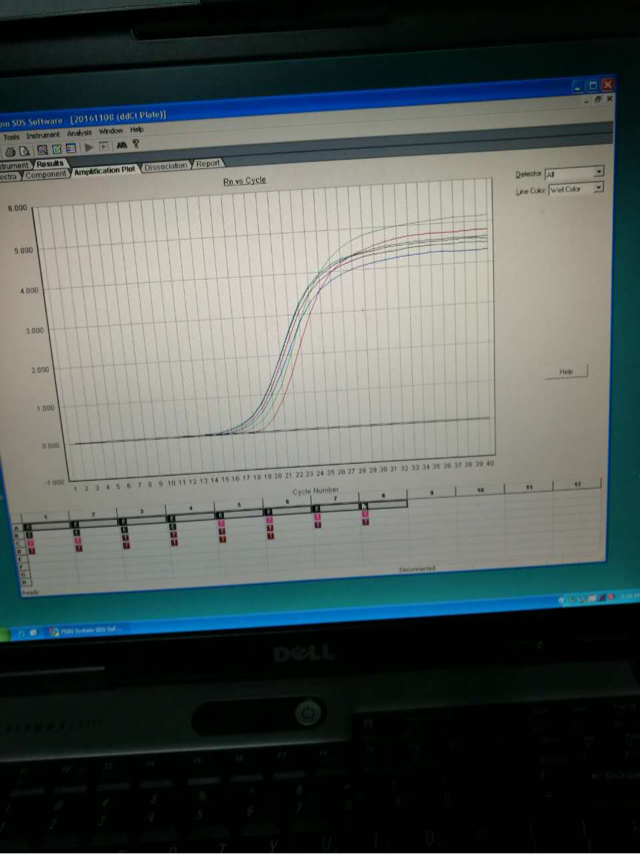Minimize the SDS Software window
Image resolution: width=640 pixels, height=854 pixels.
[x=578, y=87]
